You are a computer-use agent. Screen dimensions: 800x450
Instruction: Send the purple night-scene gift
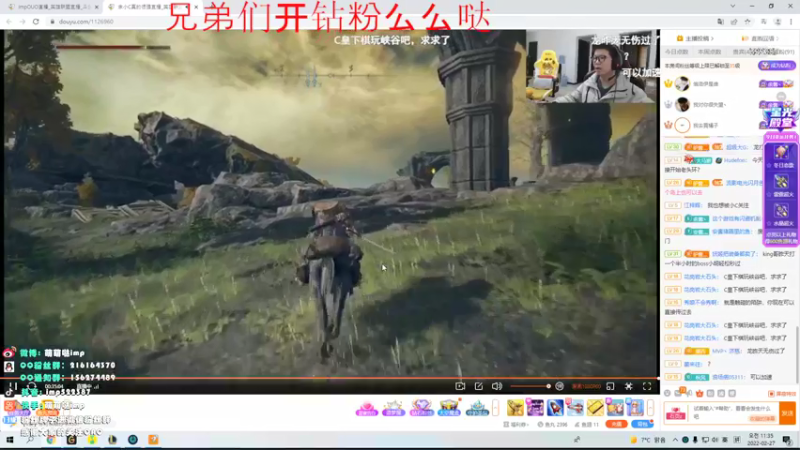(x=535, y=408)
